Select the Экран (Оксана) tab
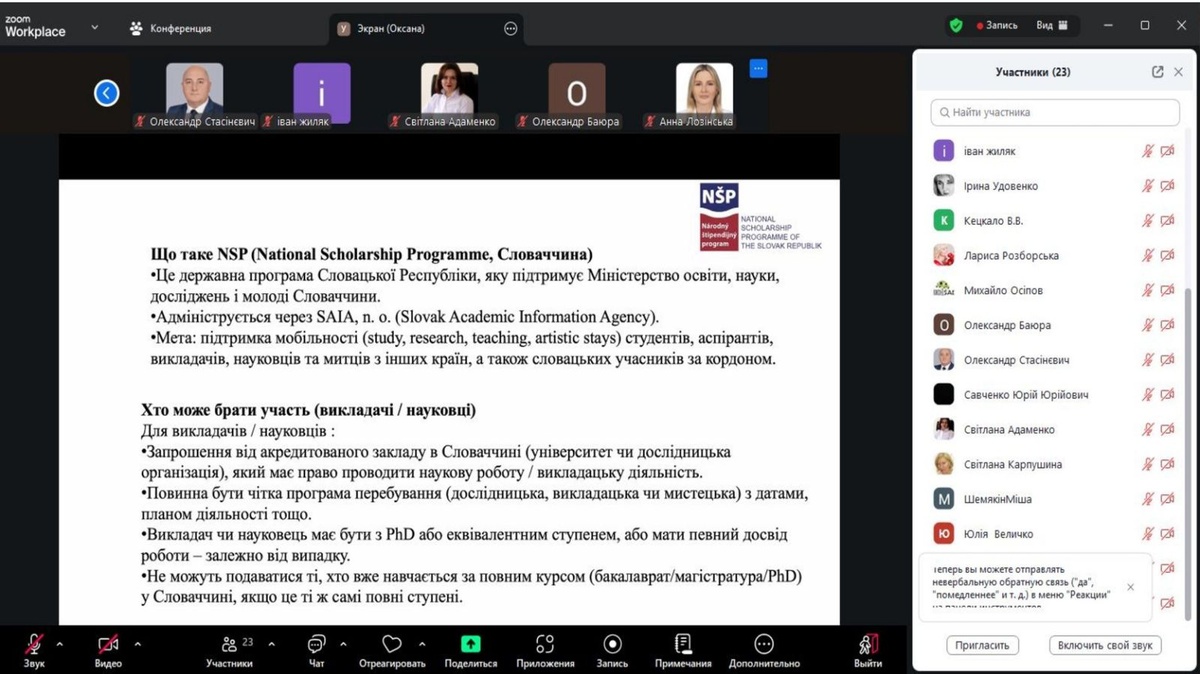The width and height of the screenshot is (1200, 674). pyautogui.click(x=394, y=29)
